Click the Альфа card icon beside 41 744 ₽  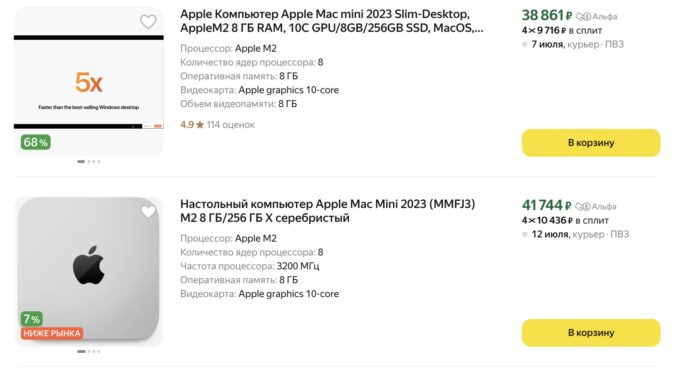coord(583,206)
